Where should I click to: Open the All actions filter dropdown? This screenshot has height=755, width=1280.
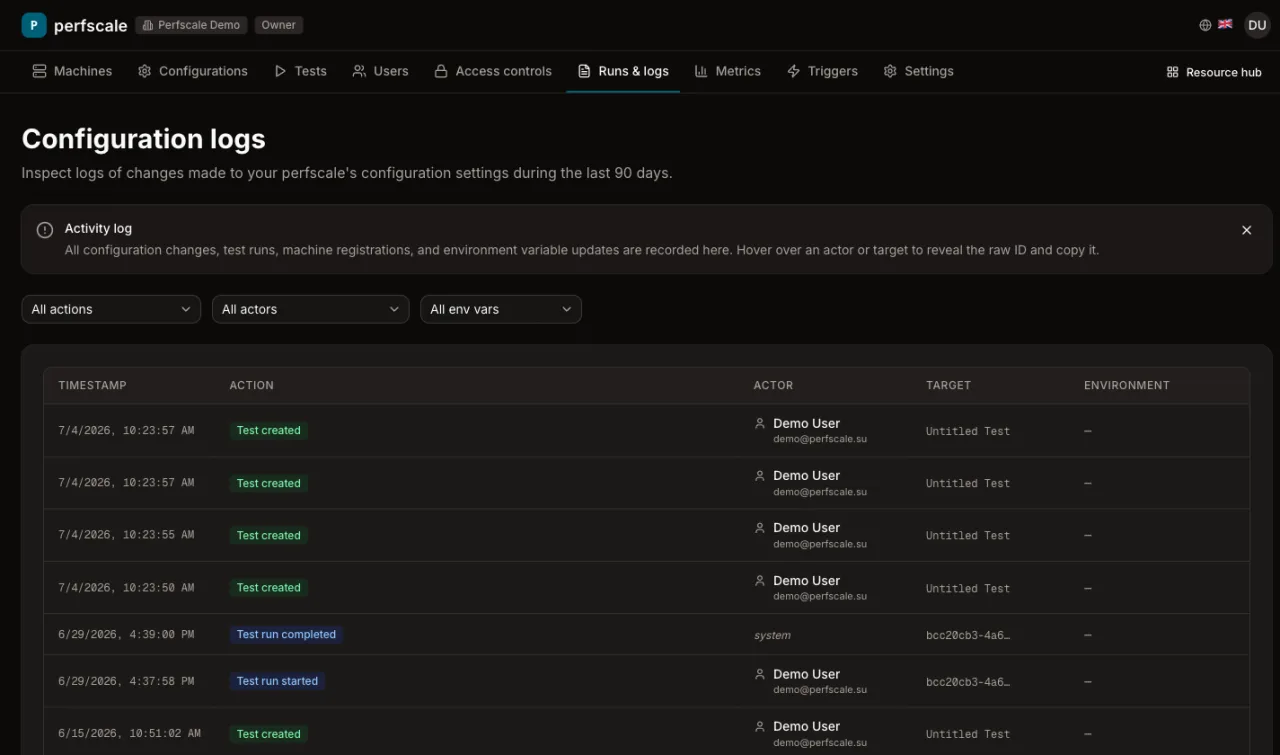[111, 309]
